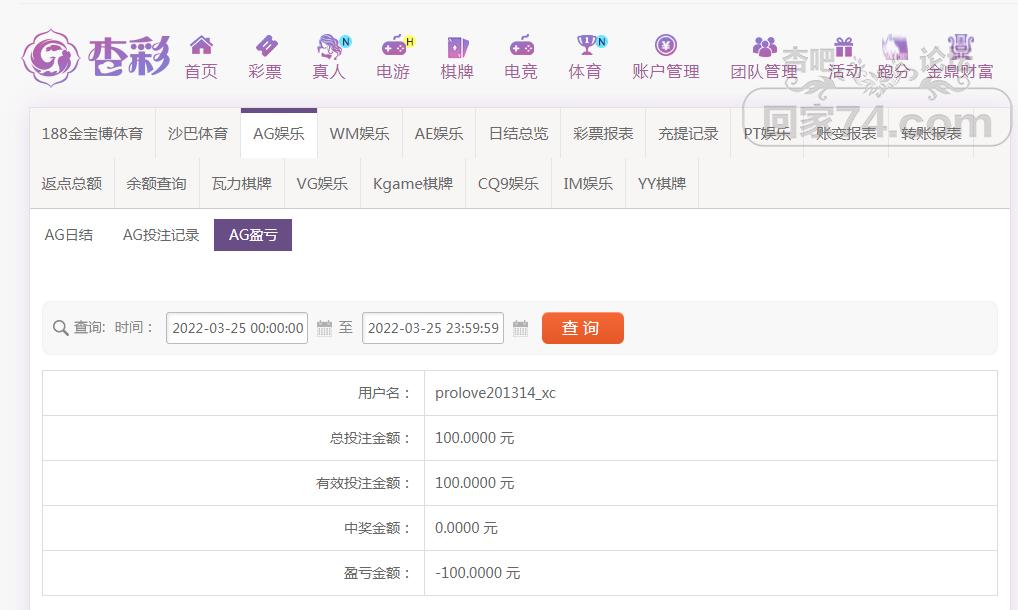Open the AG投注记录 sub-tab
The width and height of the screenshot is (1018, 610).
(161, 235)
